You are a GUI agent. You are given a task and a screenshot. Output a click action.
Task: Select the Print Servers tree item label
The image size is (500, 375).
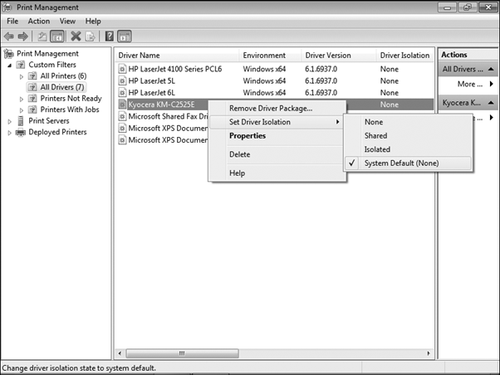49,121
